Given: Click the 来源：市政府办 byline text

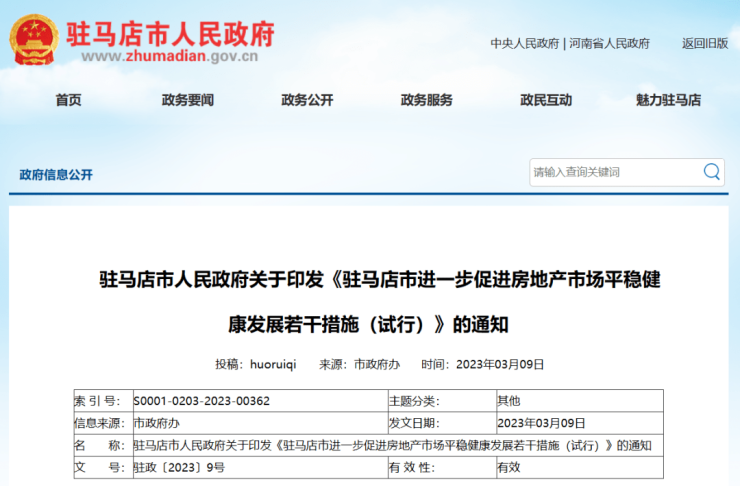Looking at the screenshot, I should click(359, 364).
